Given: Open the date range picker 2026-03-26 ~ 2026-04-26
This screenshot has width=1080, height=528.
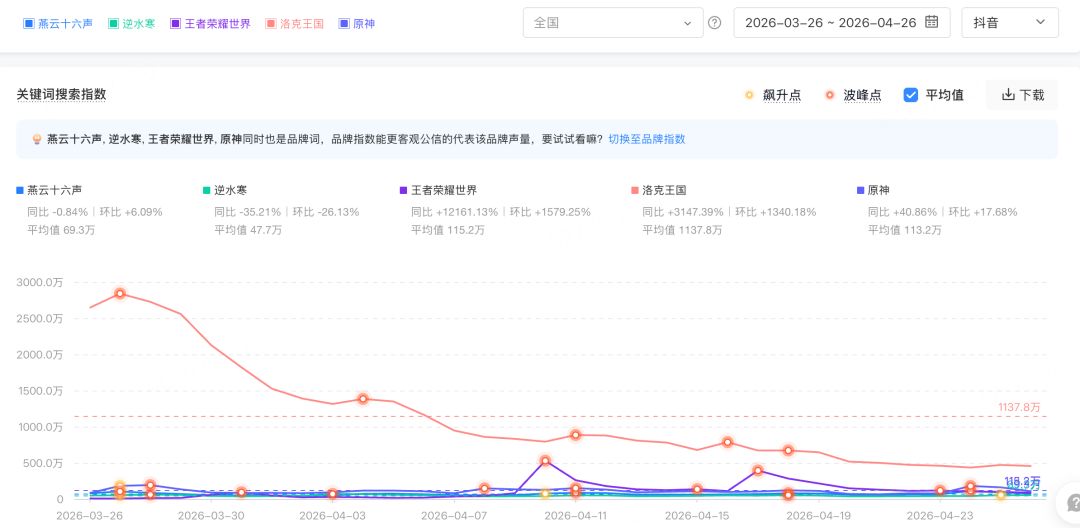Looking at the screenshot, I should [842, 23].
